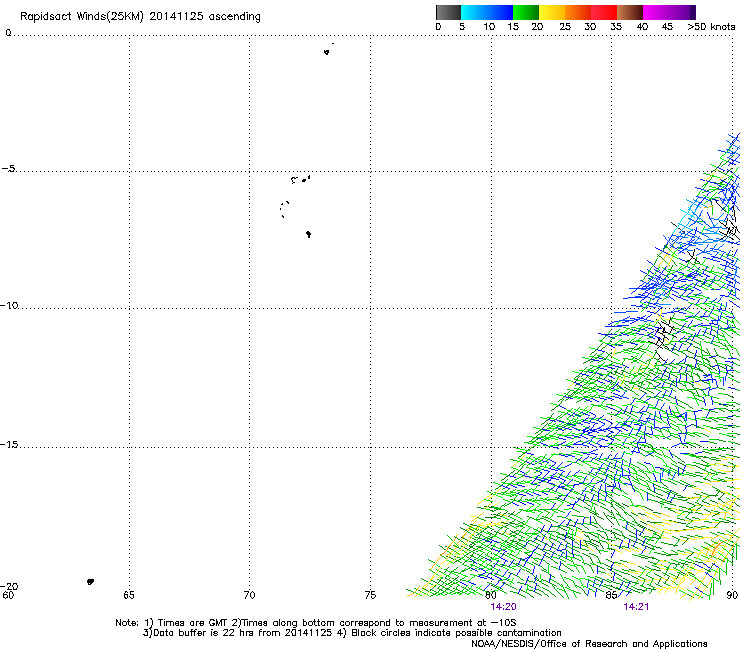The height and width of the screenshot is (650, 740).
Task: Click the '85' longitude axis label
Action: pos(611,595)
